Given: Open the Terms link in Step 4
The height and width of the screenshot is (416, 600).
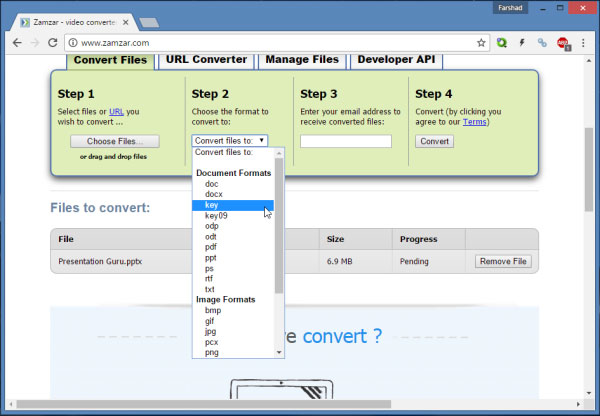Looking at the screenshot, I should [x=474, y=122].
